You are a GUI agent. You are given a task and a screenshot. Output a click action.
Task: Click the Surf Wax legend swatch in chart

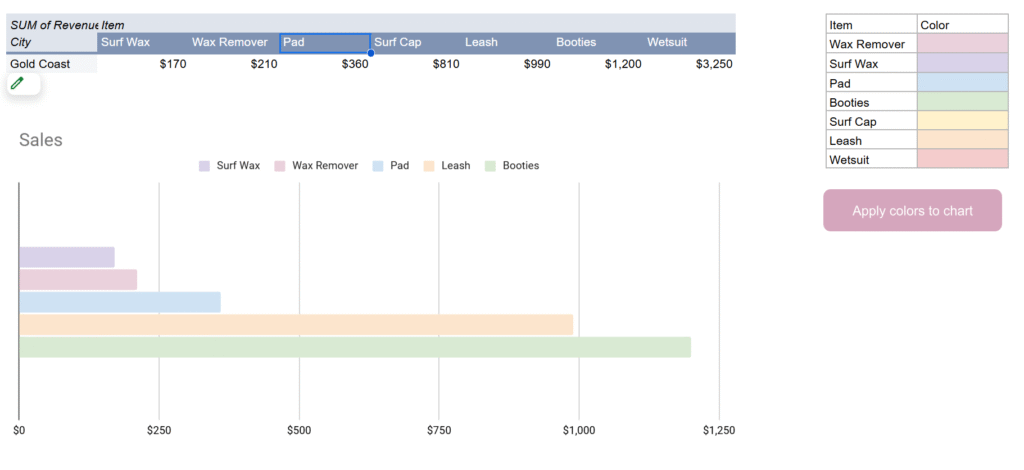204,166
